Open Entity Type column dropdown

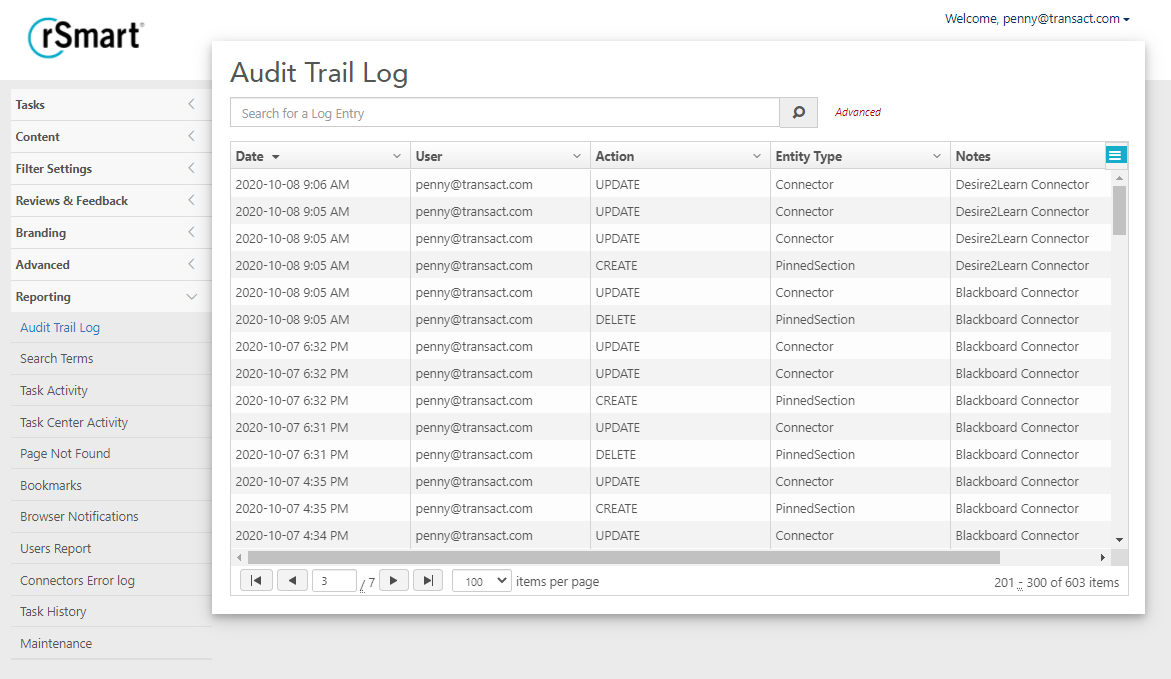coord(937,156)
